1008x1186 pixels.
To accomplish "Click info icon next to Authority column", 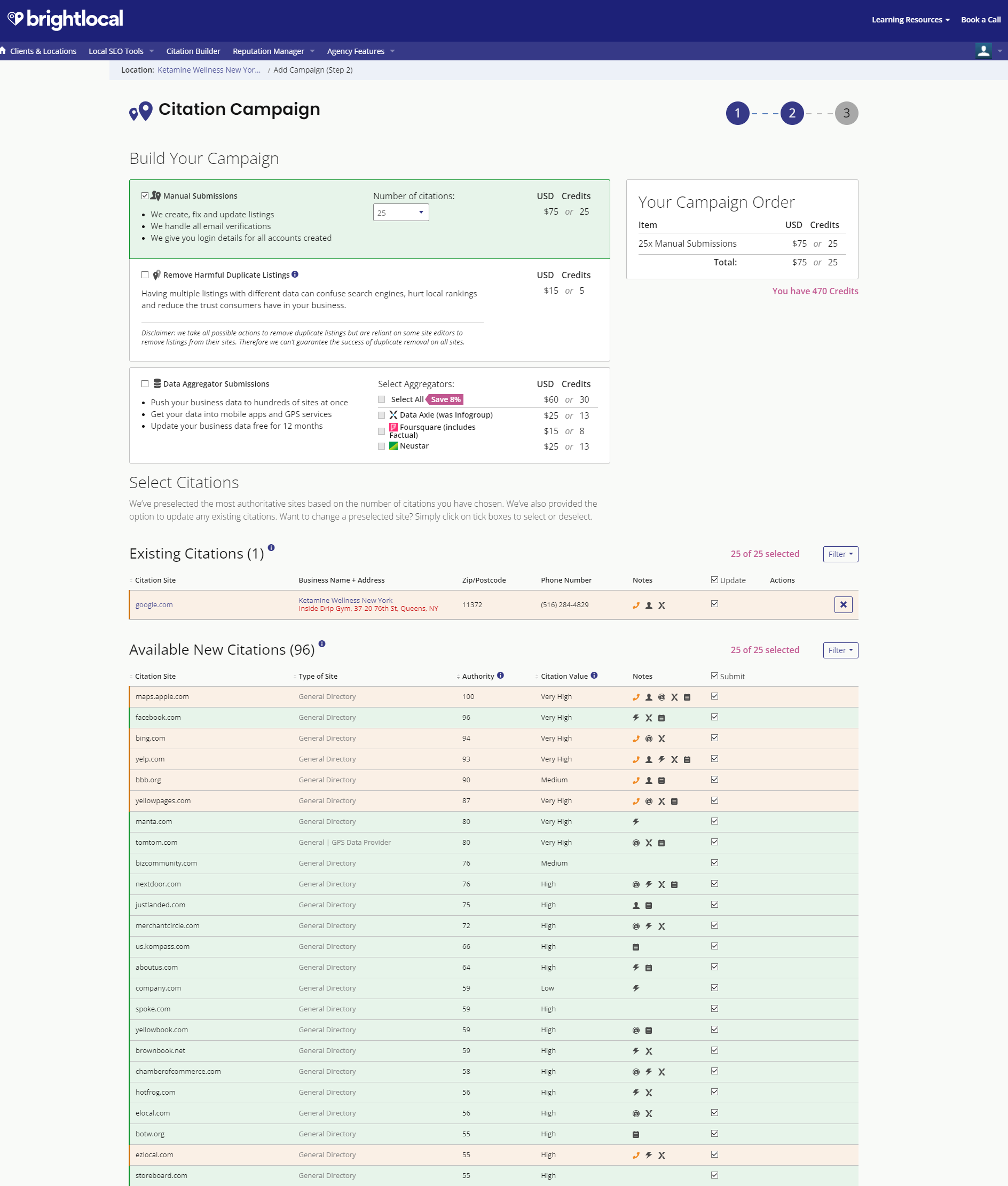I will tap(501, 675).
